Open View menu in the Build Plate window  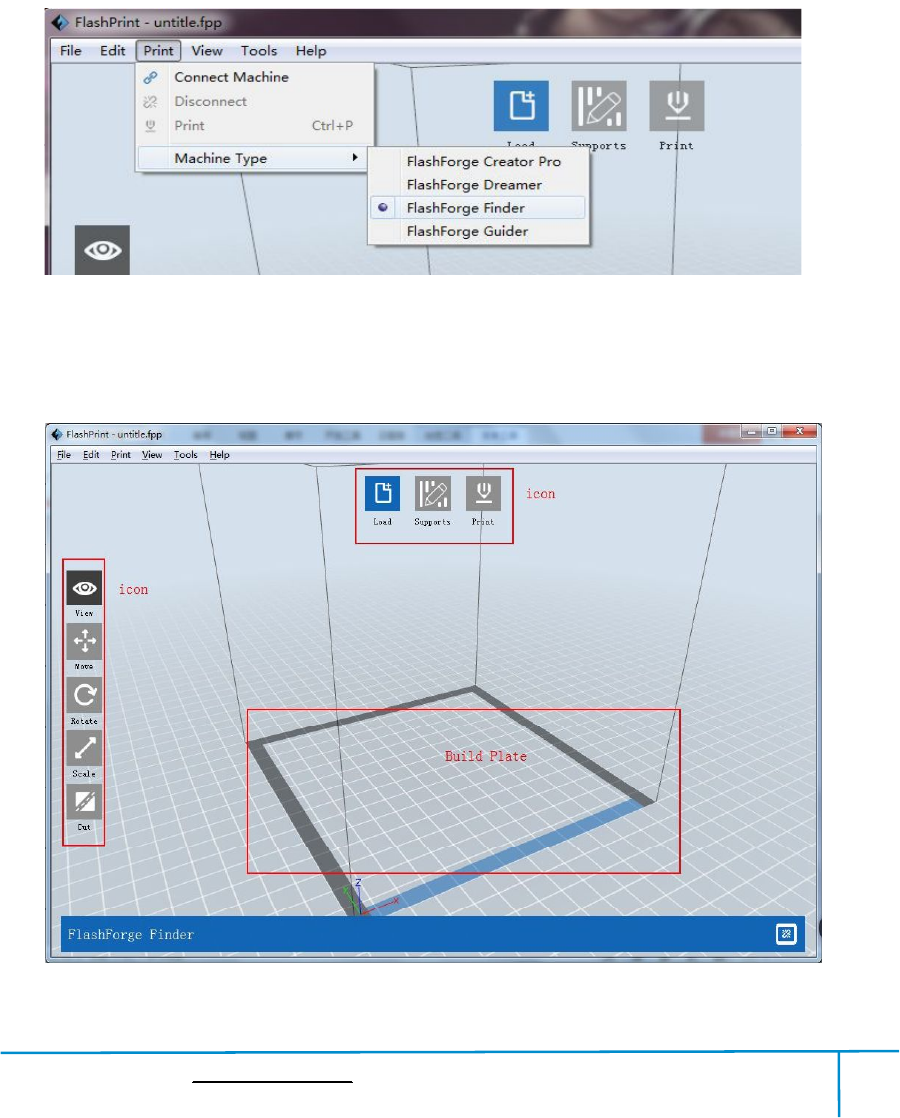pos(151,455)
